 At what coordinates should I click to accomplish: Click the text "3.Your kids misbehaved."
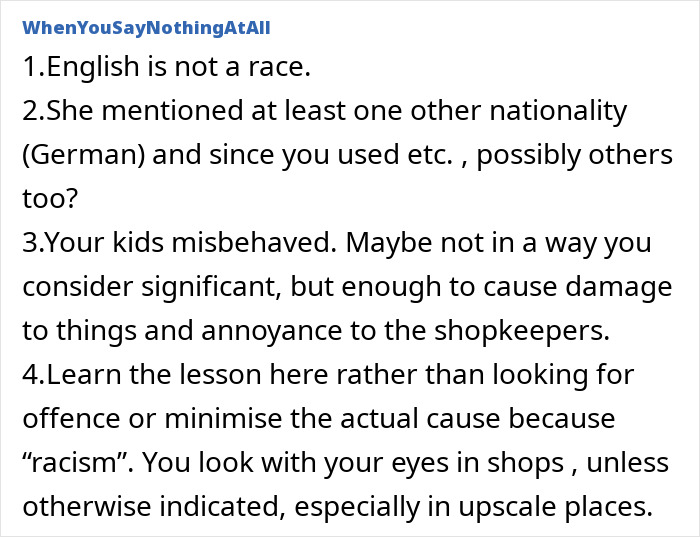[x=179, y=242]
